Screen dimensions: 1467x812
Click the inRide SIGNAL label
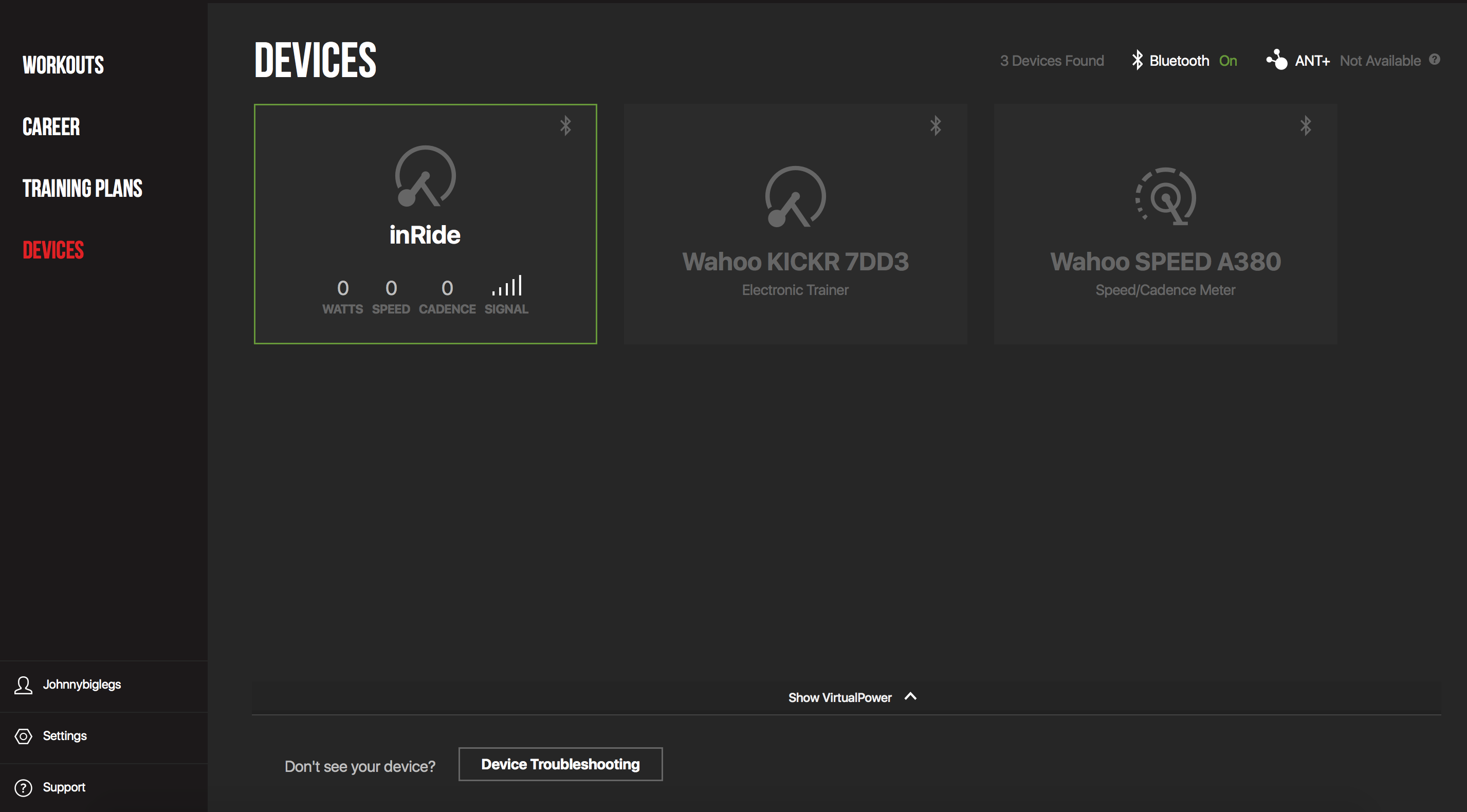coord(506,309)
